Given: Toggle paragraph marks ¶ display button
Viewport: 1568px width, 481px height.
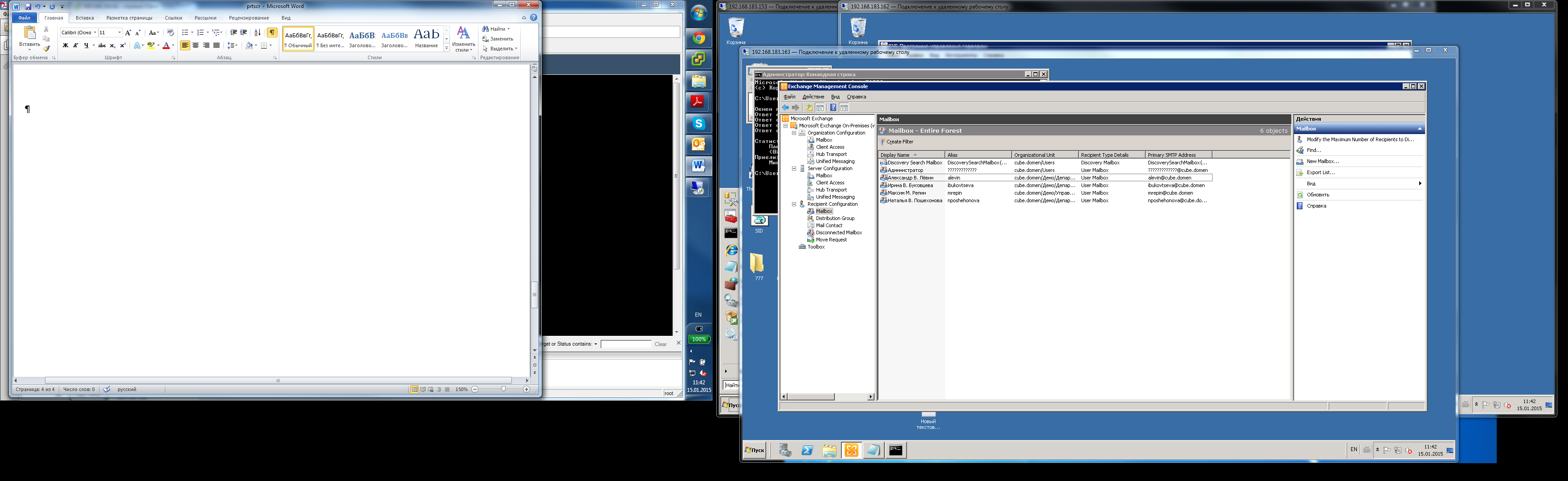Looking at the screenshot, I should (x=272, y=32).
